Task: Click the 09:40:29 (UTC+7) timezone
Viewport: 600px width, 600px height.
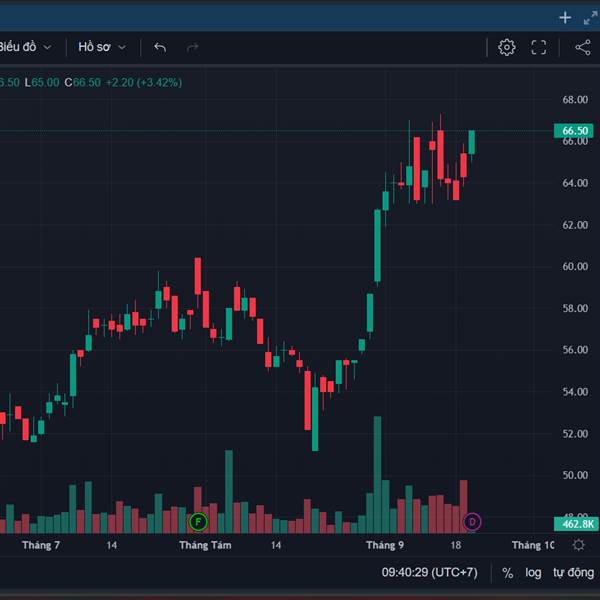Action: point(429,572)
